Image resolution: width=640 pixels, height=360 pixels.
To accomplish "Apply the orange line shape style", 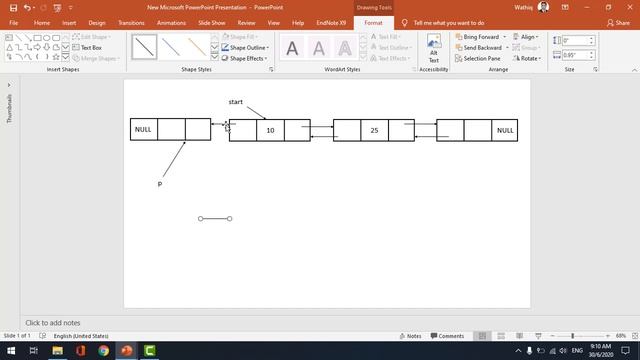I will point(197,47).
